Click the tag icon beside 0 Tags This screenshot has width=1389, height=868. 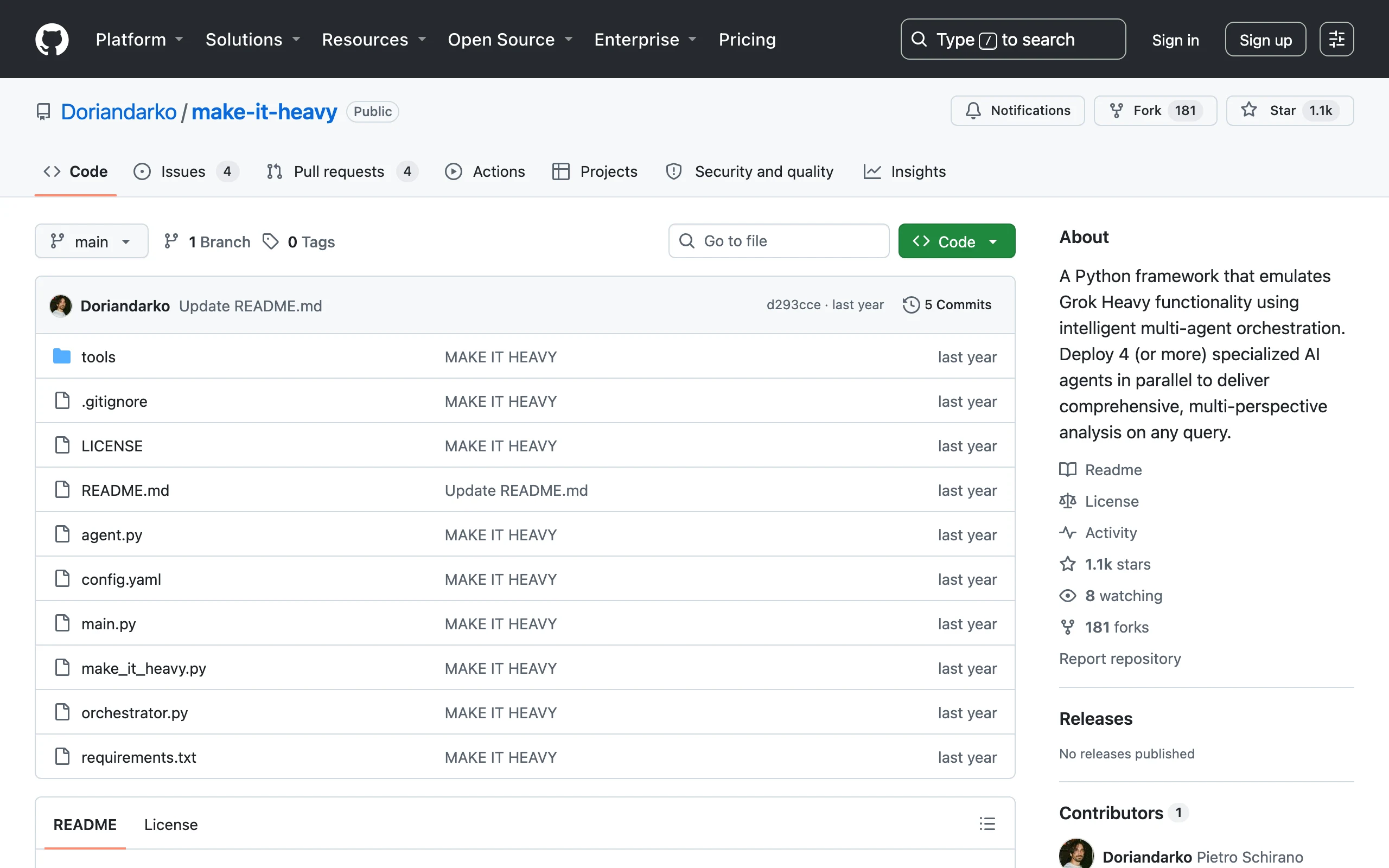270,241
